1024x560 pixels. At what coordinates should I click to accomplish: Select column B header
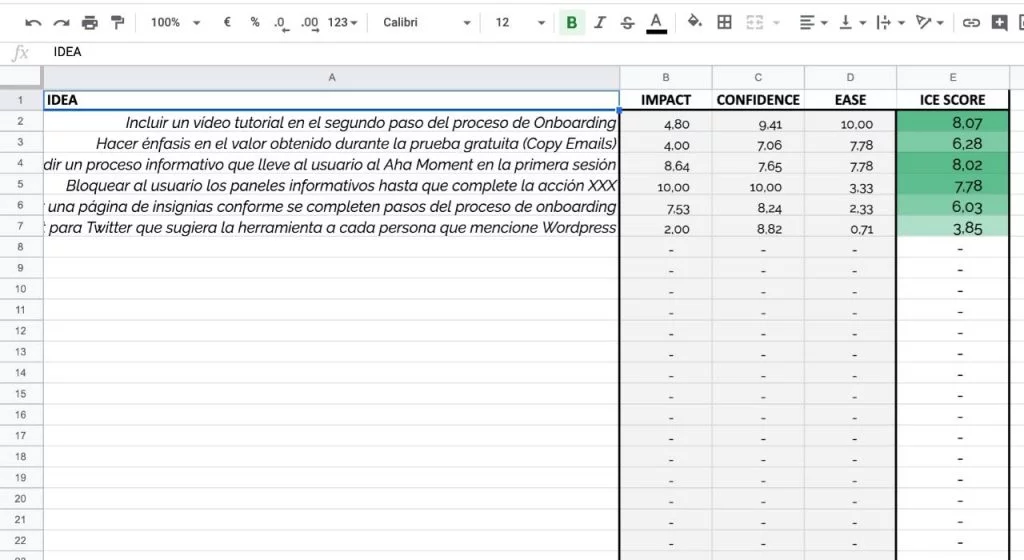click(666, 77)
